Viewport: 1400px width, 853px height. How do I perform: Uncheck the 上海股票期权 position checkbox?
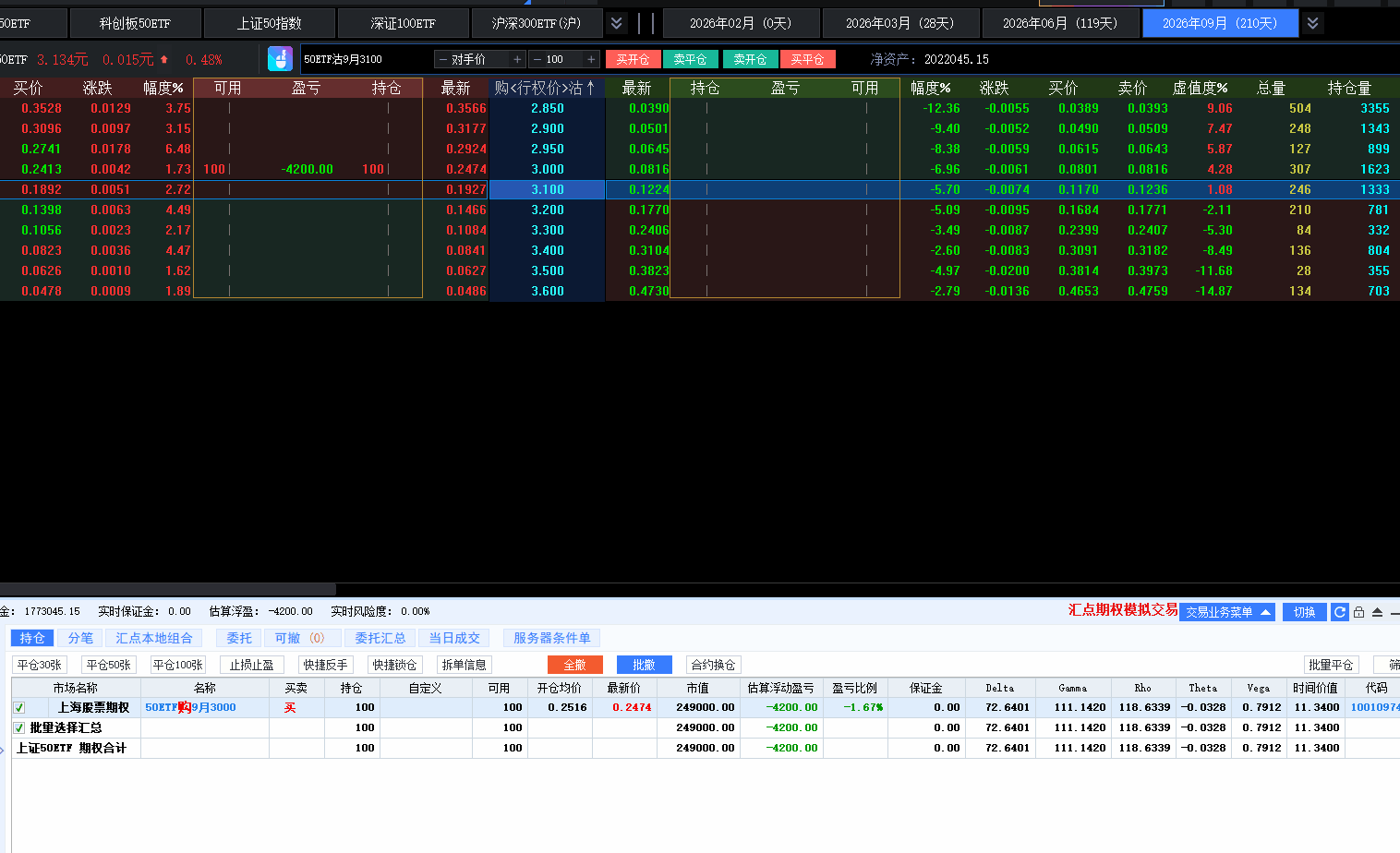coord(19,708)
